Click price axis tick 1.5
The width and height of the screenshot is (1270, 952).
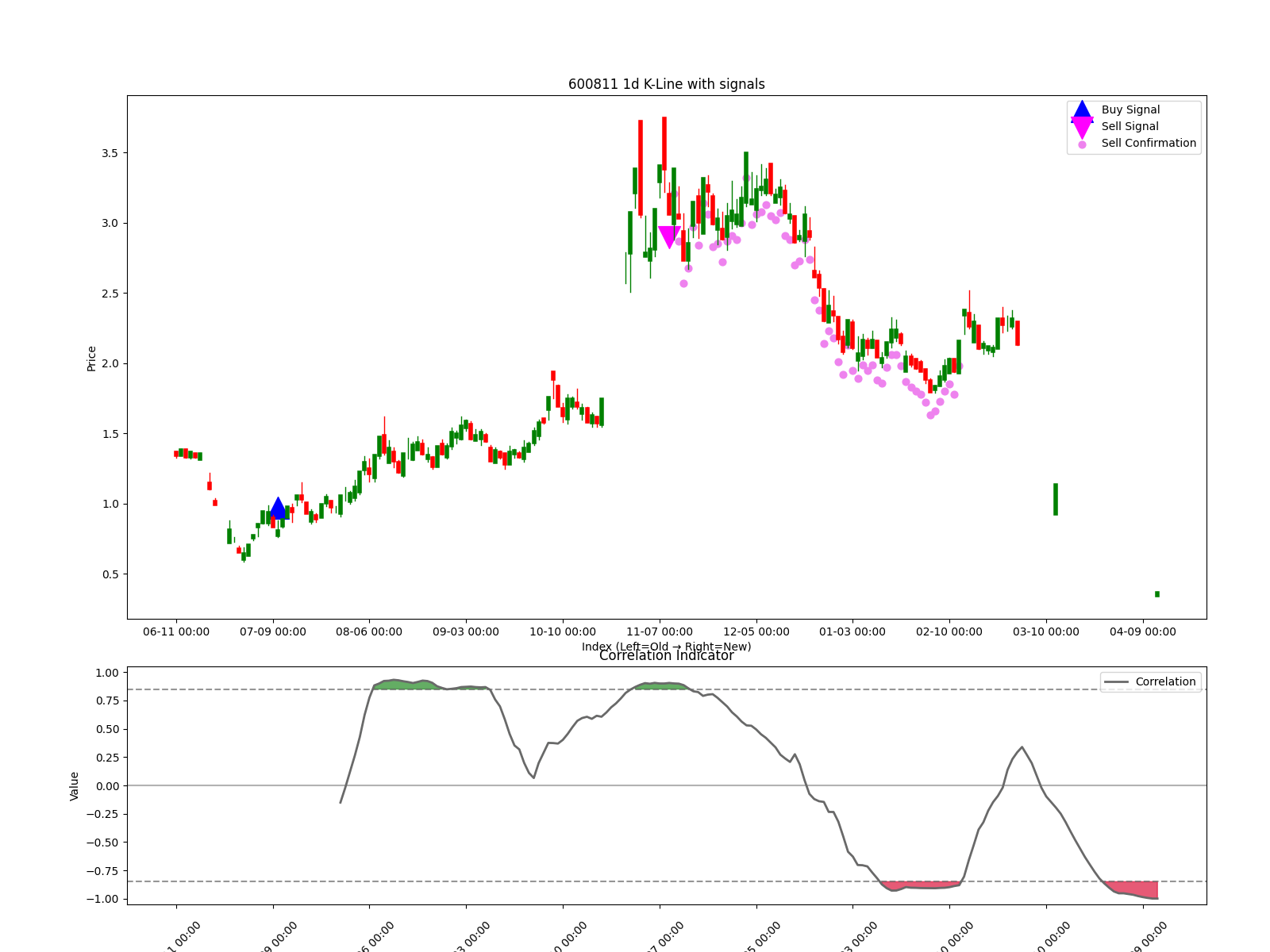(x=110, y=433)
